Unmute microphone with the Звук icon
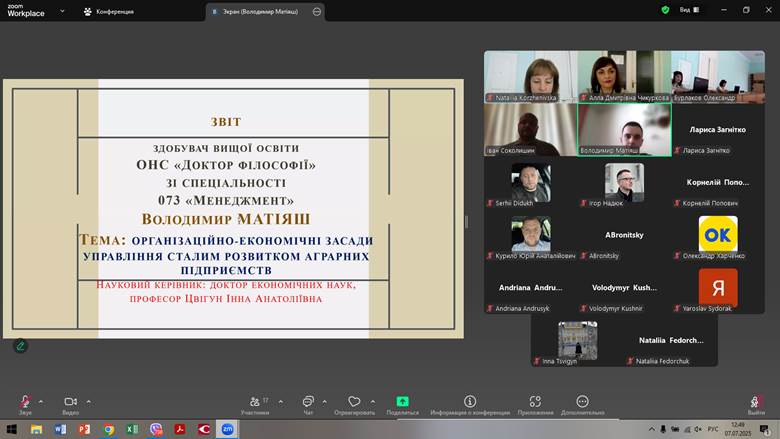 [x=24, y=402]
